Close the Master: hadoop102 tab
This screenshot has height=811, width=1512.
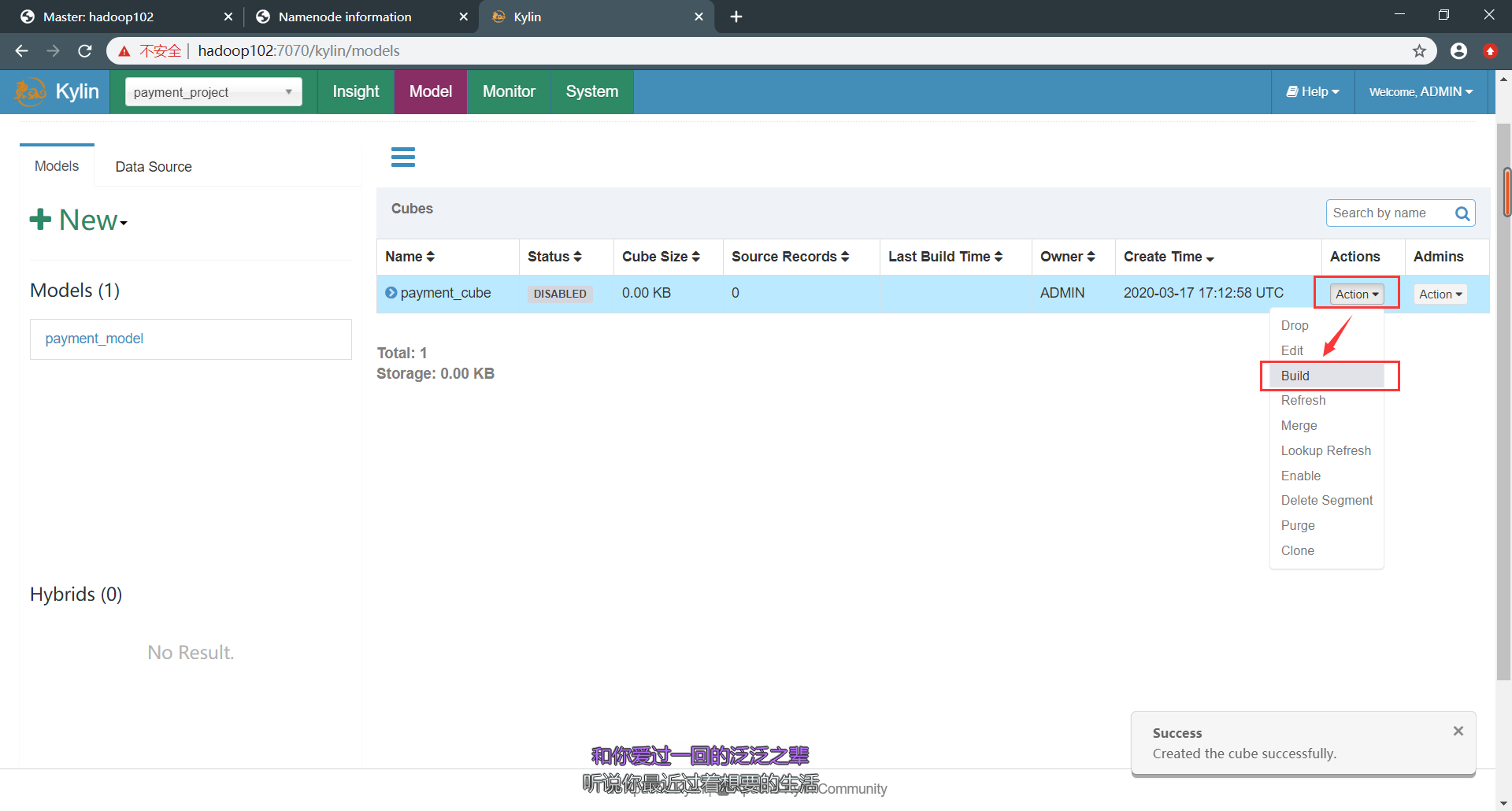tap(228, 17)
